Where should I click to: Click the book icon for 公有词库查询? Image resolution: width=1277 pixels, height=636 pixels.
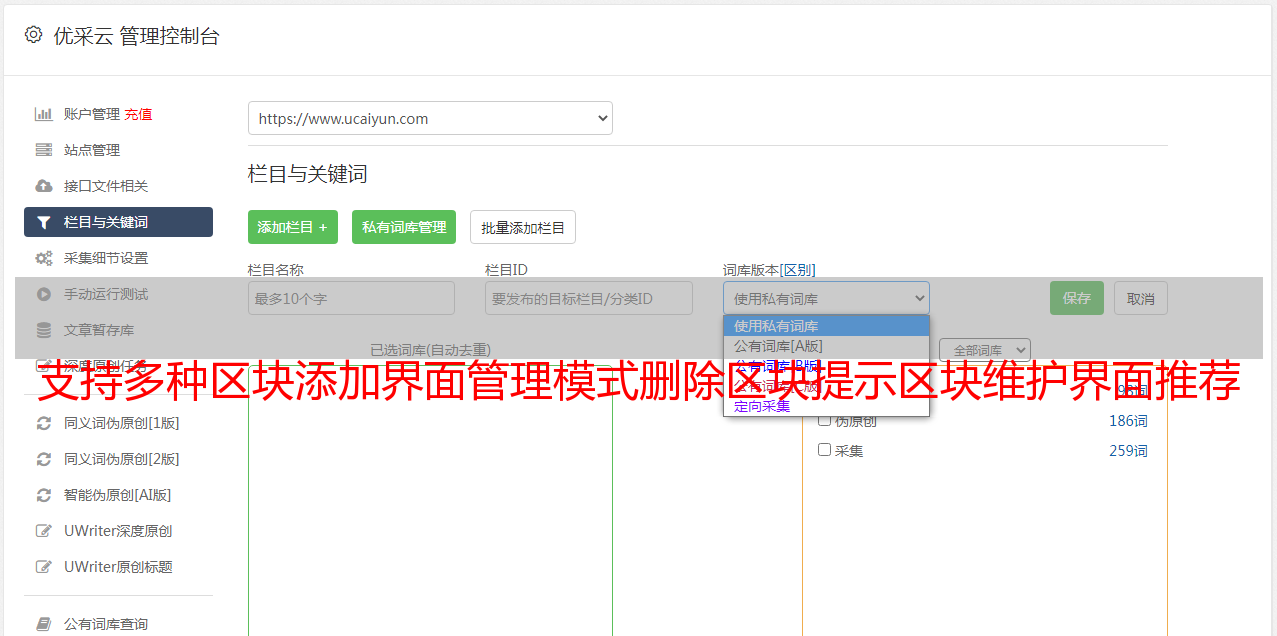coord(44,624)
